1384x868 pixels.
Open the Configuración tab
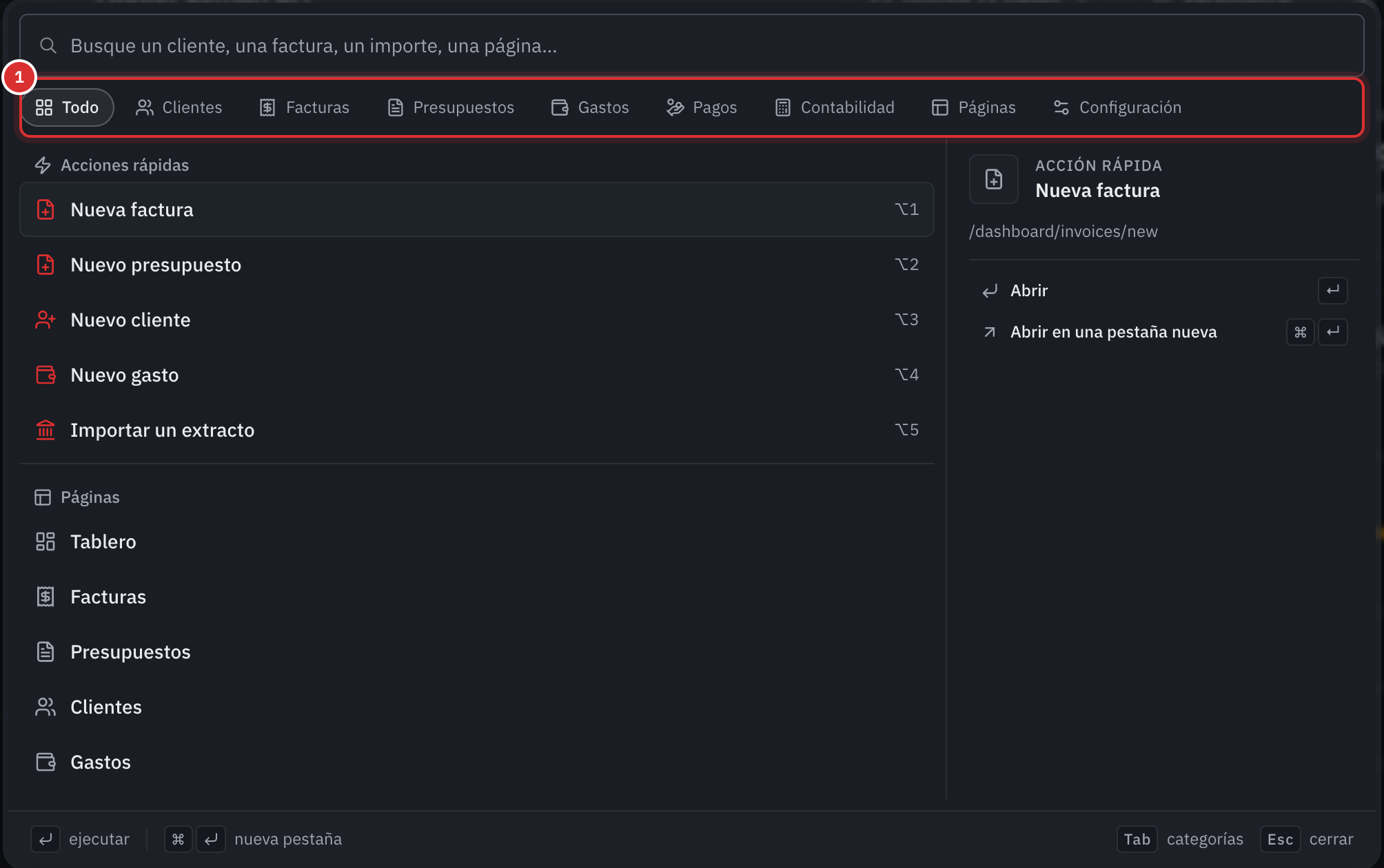tap(1117, 107)
